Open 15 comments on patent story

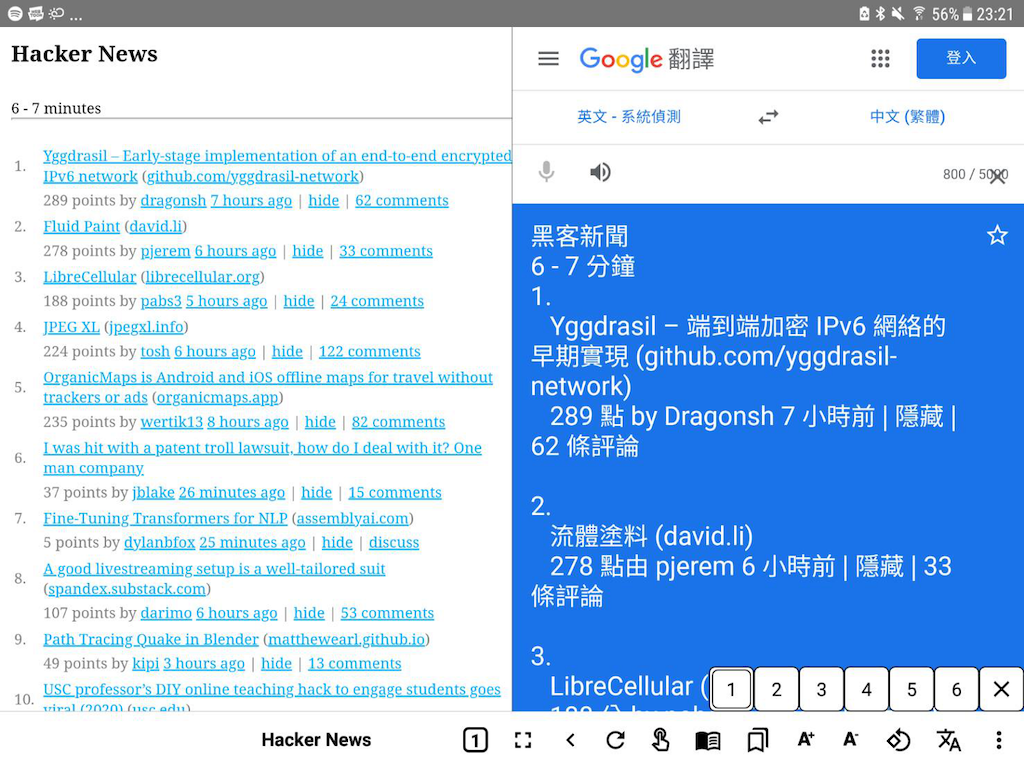pyautogui.click(x=395, y=492)
